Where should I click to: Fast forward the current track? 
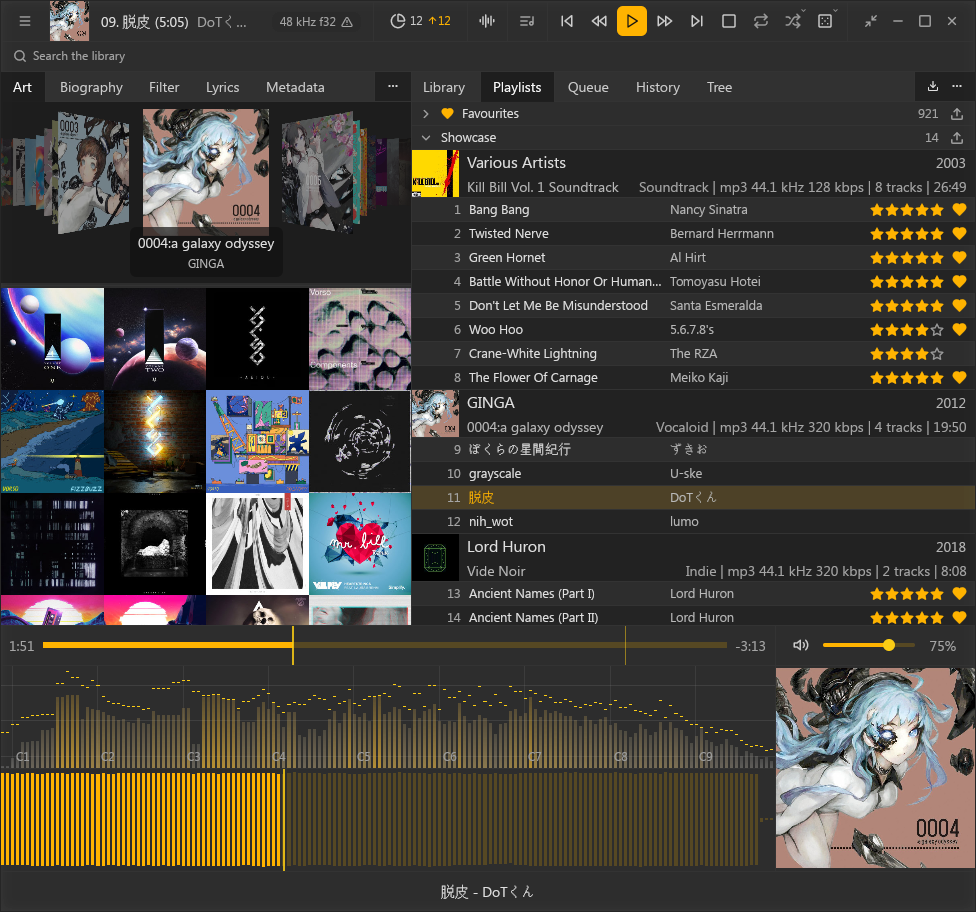pyautogui.click(x=664, y=21)
